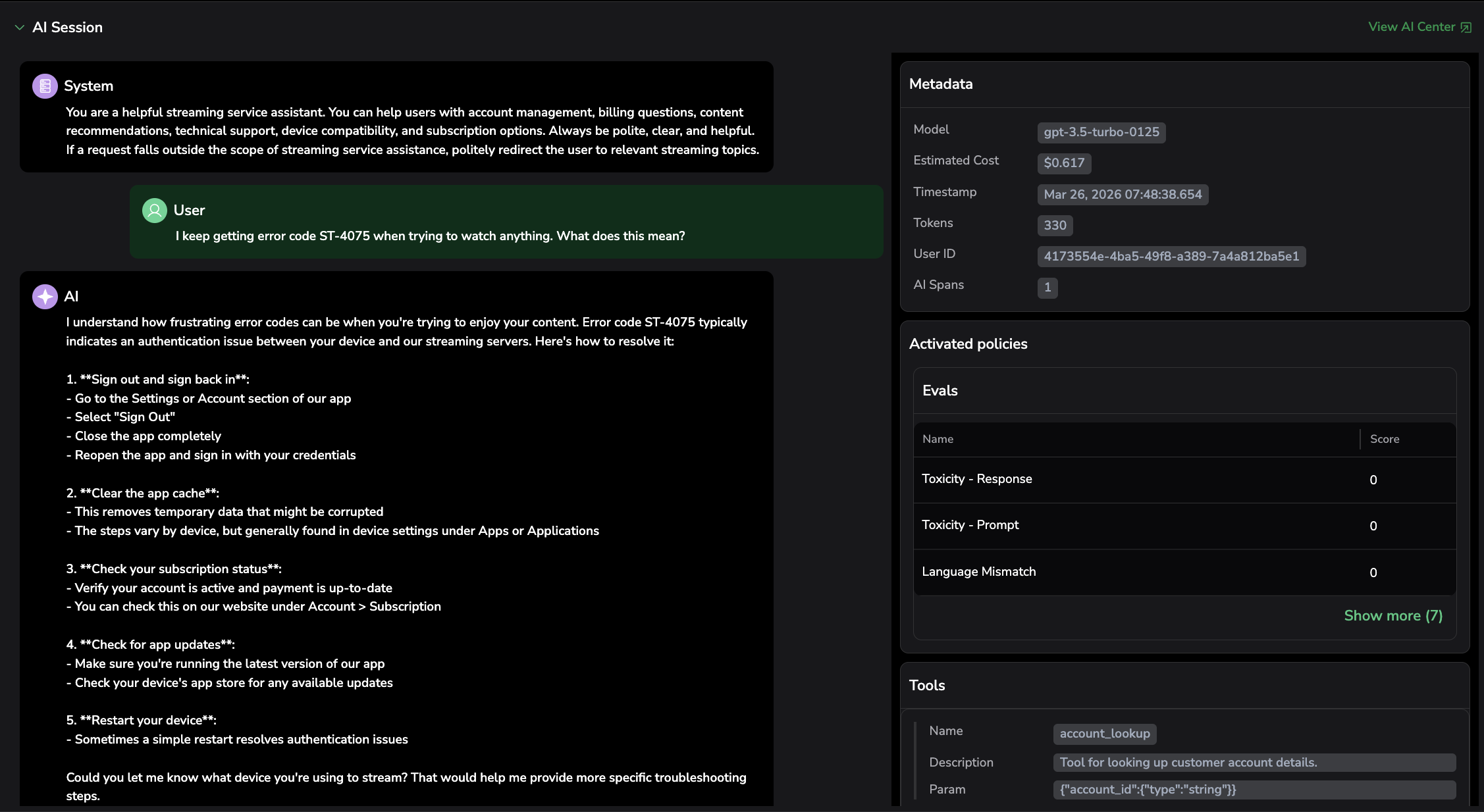This screenshot has height=812, width=1484.
Task: Click the AI sparkle avatar icon
Action: point(45,297)
